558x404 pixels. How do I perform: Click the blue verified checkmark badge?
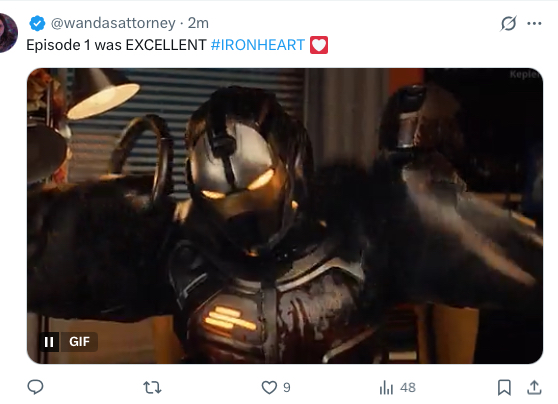(x=37, y=23)
